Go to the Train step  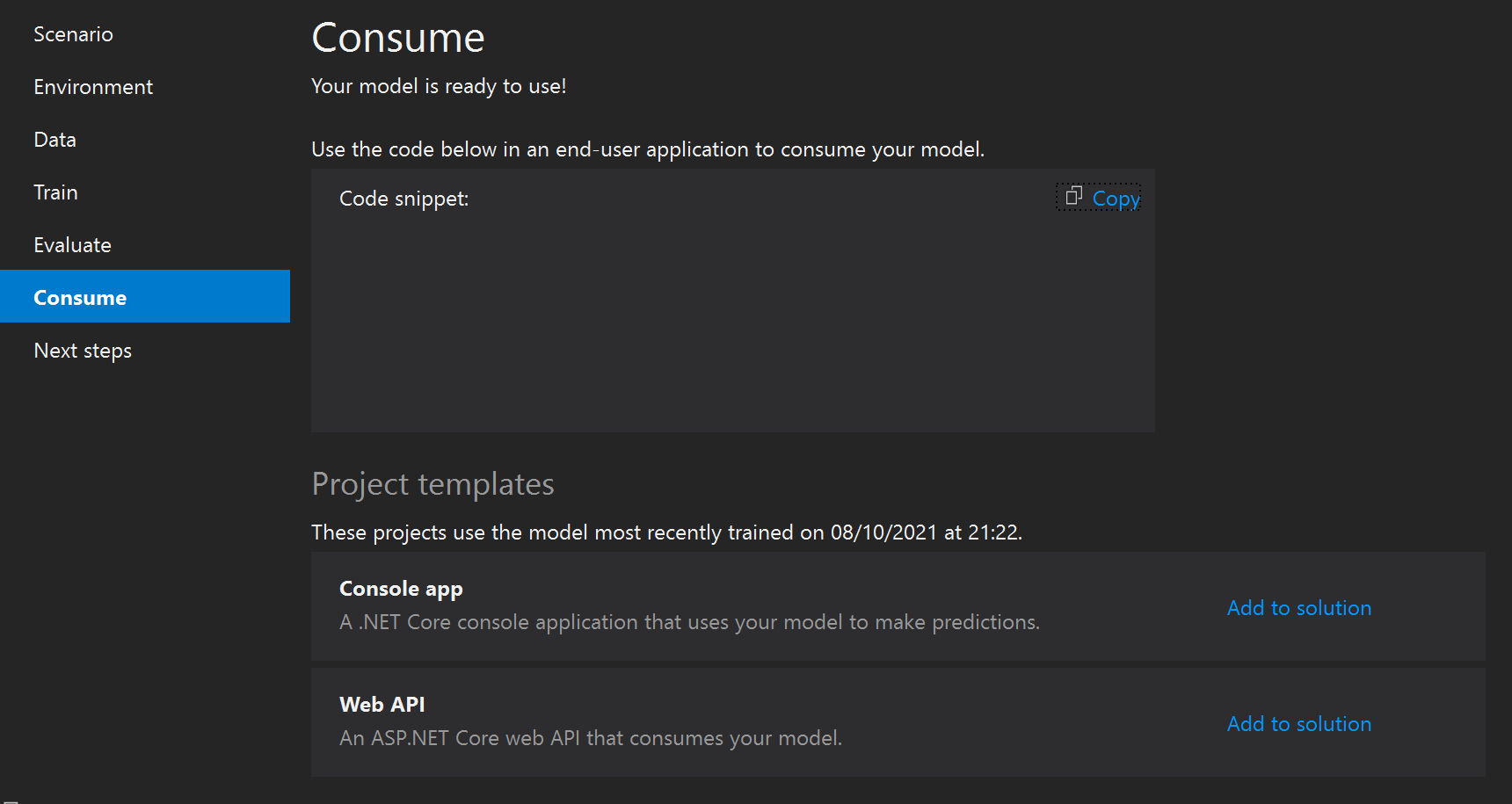coord(55,192)
